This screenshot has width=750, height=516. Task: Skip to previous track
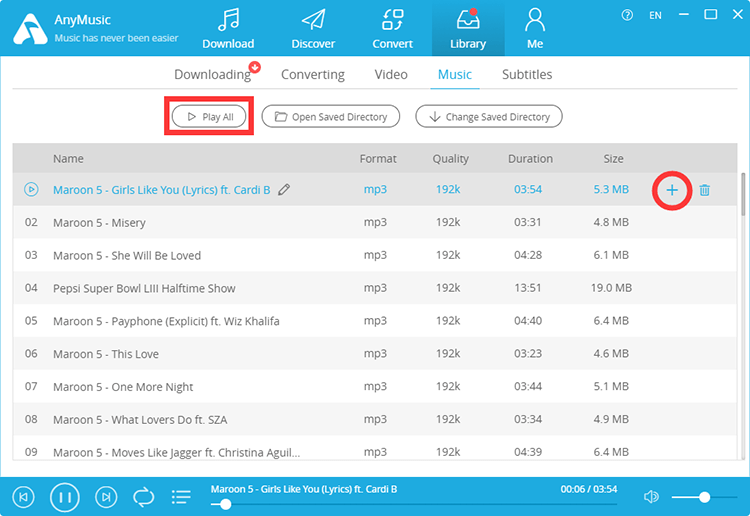23,497
